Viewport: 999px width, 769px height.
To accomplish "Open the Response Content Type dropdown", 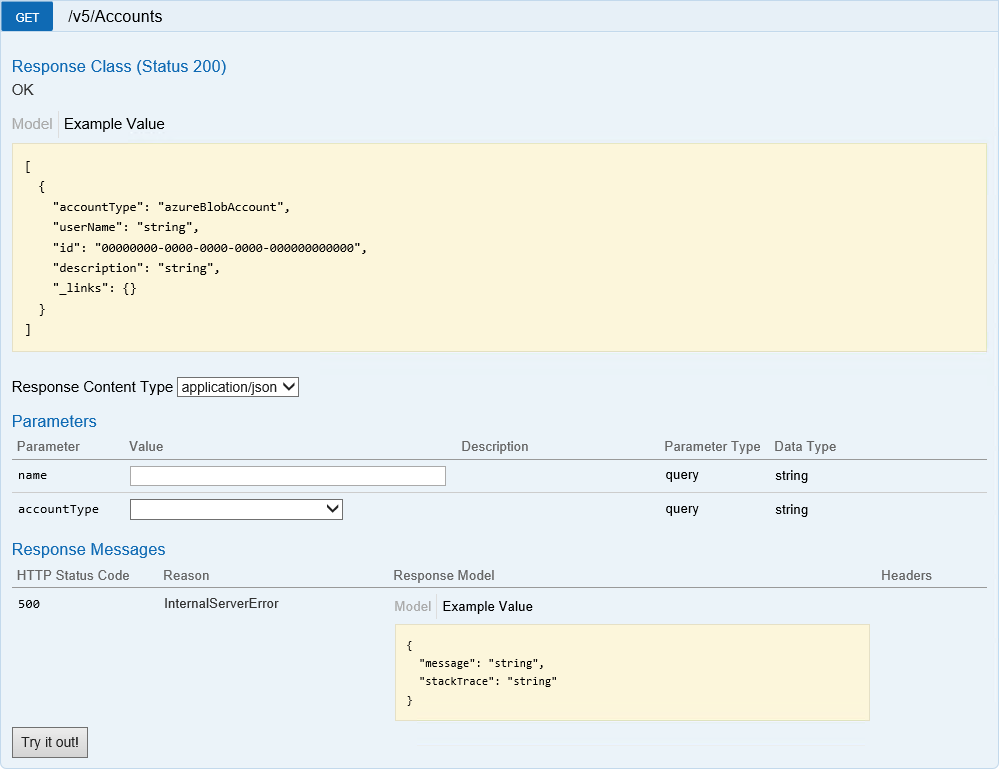I will point(238,387).
